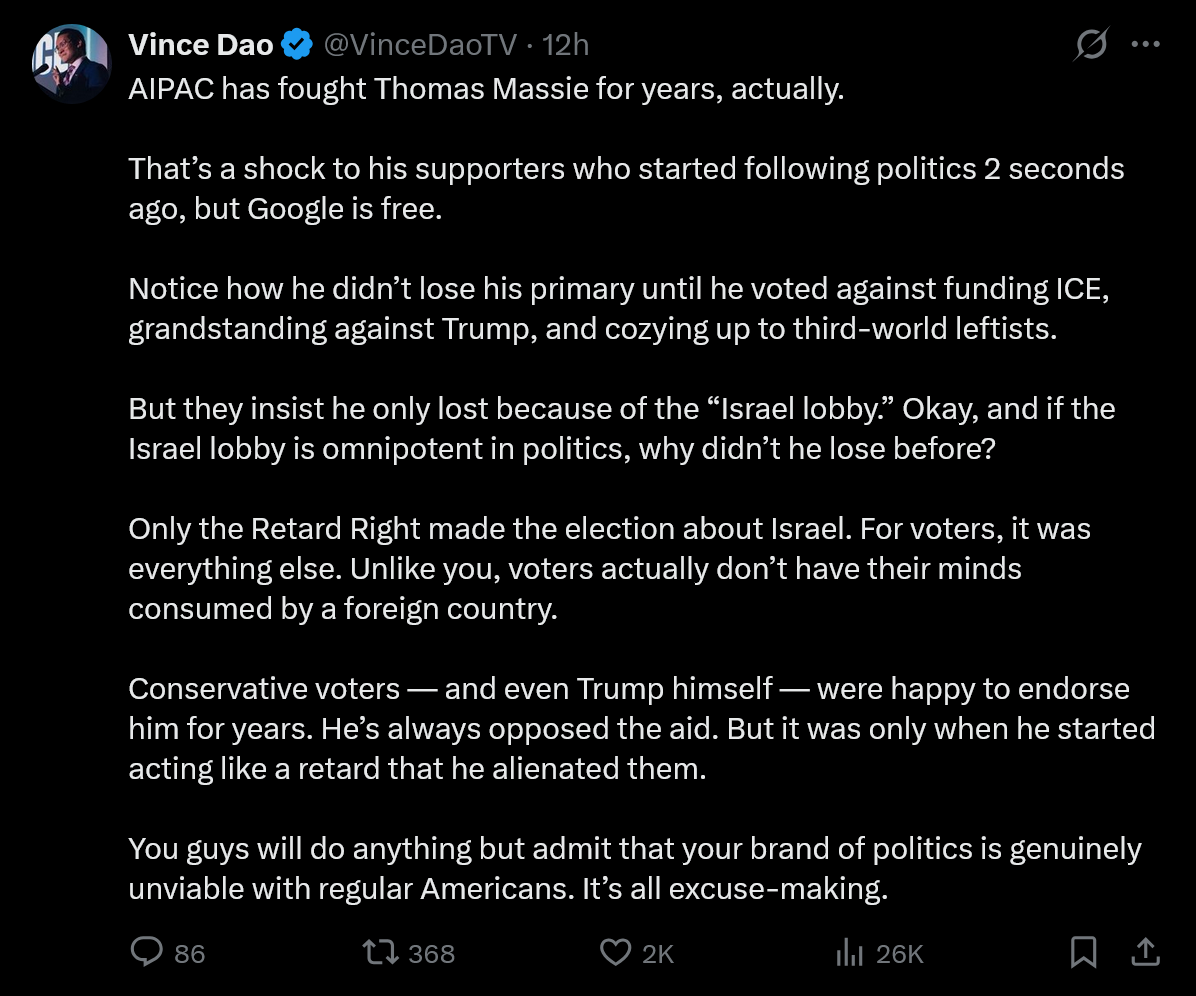Open the share post menu
1196x996 pixels.
[1145, 952]
